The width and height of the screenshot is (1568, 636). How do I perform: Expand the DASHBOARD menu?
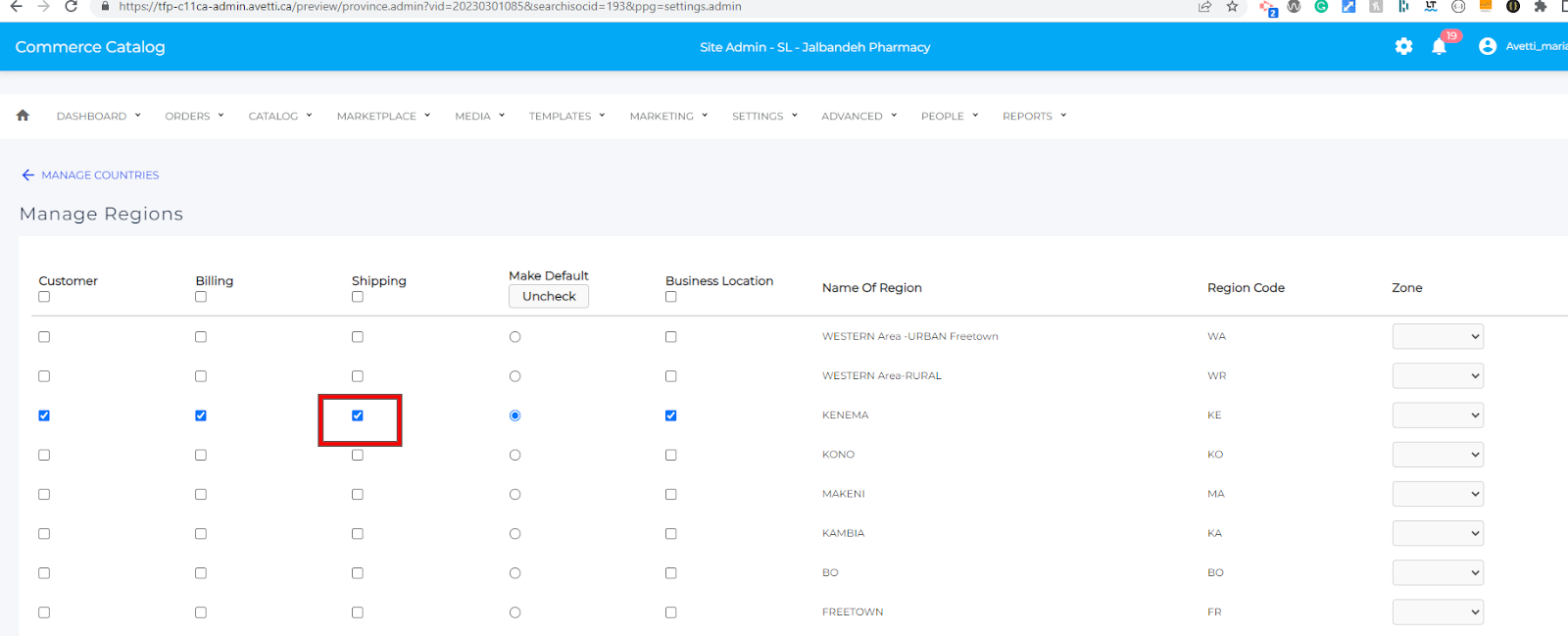99,116
